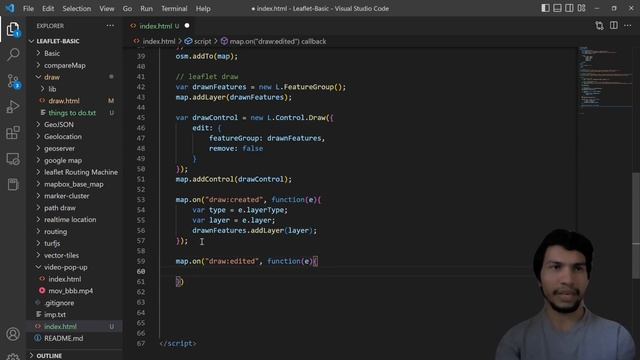Viewport: 640px width, 360px height.
Task: Expand the leaflet Routing Machine folder
Action: pos(81,172)
